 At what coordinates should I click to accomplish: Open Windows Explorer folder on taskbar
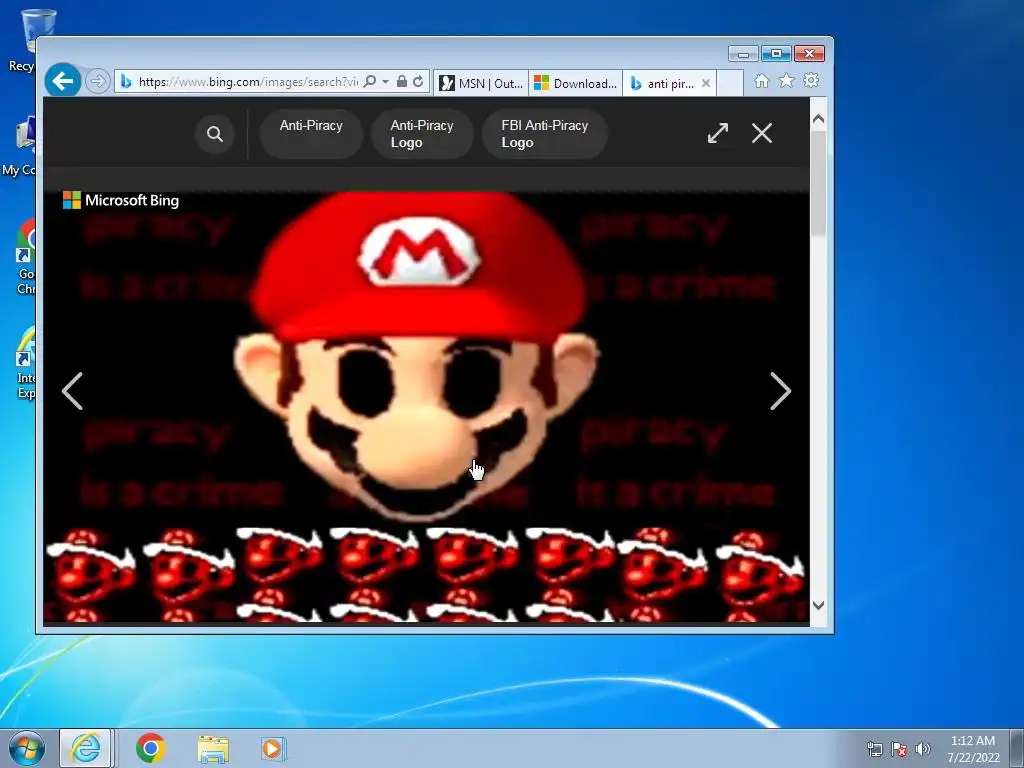click(213, 749)
